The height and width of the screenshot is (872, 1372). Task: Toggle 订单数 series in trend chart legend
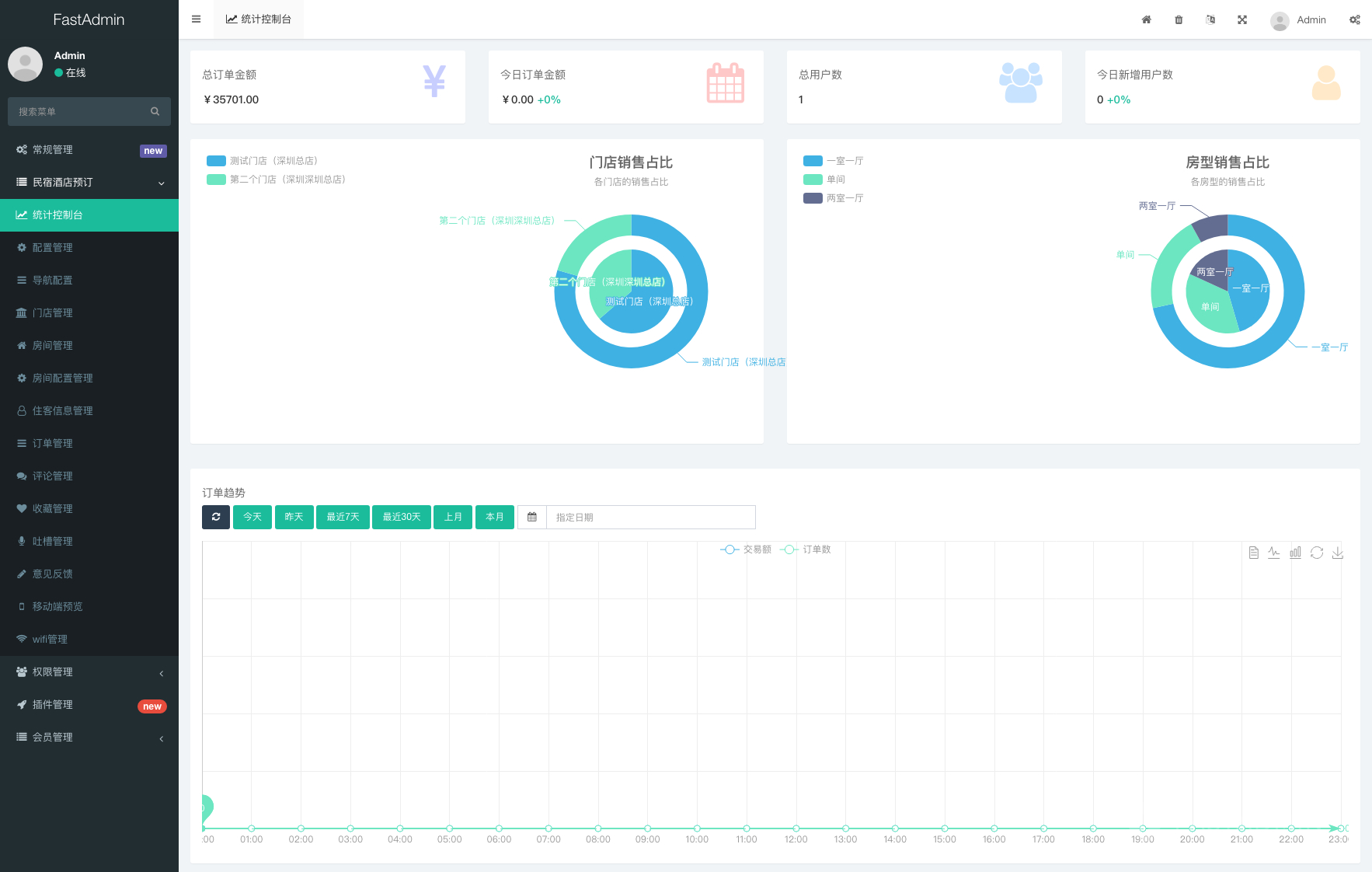(x=806, y=549)
